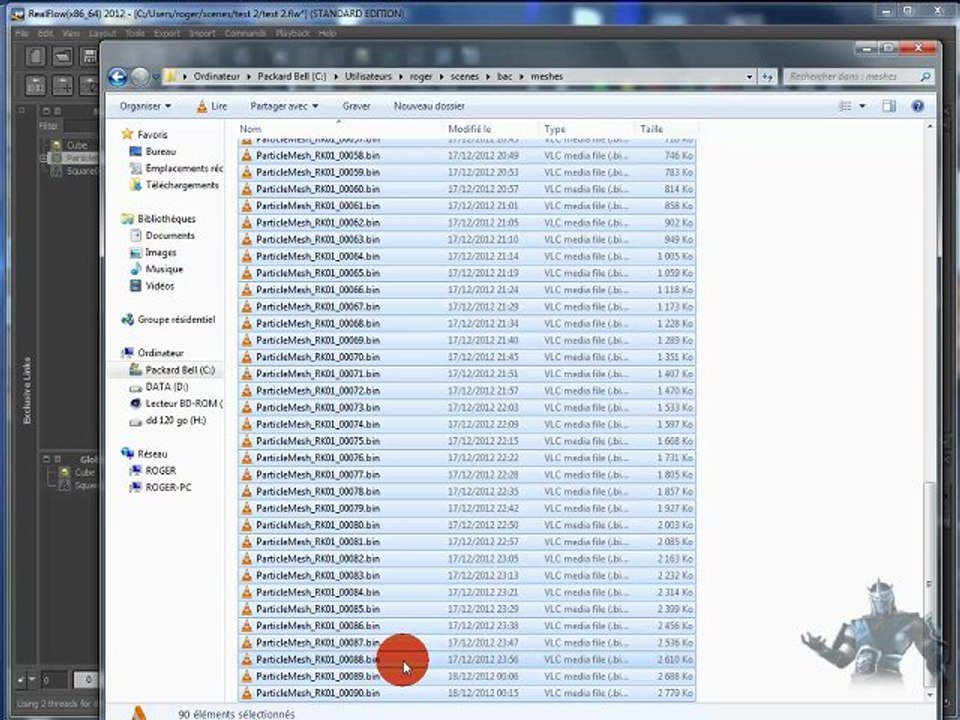Click the 2 779 Ko size cell

click(x=675, y=693)
